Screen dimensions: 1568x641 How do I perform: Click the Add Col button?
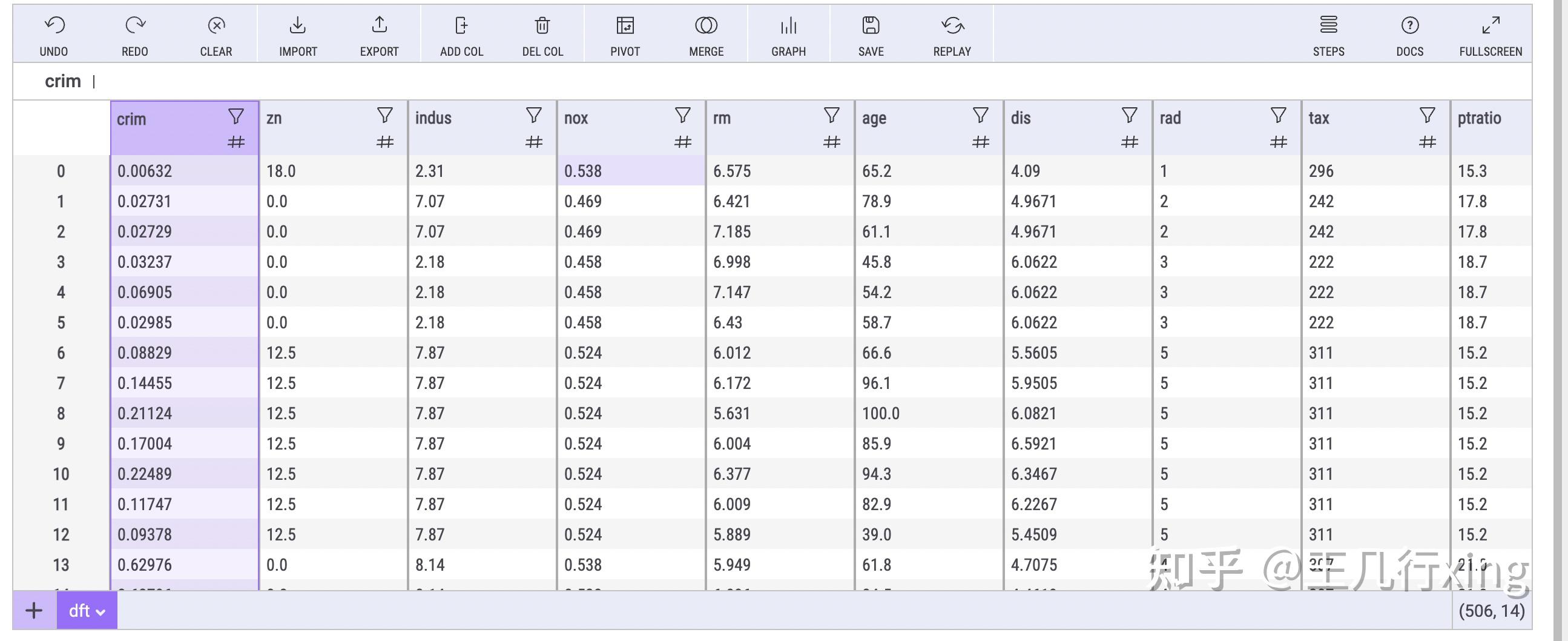[461, 35]
